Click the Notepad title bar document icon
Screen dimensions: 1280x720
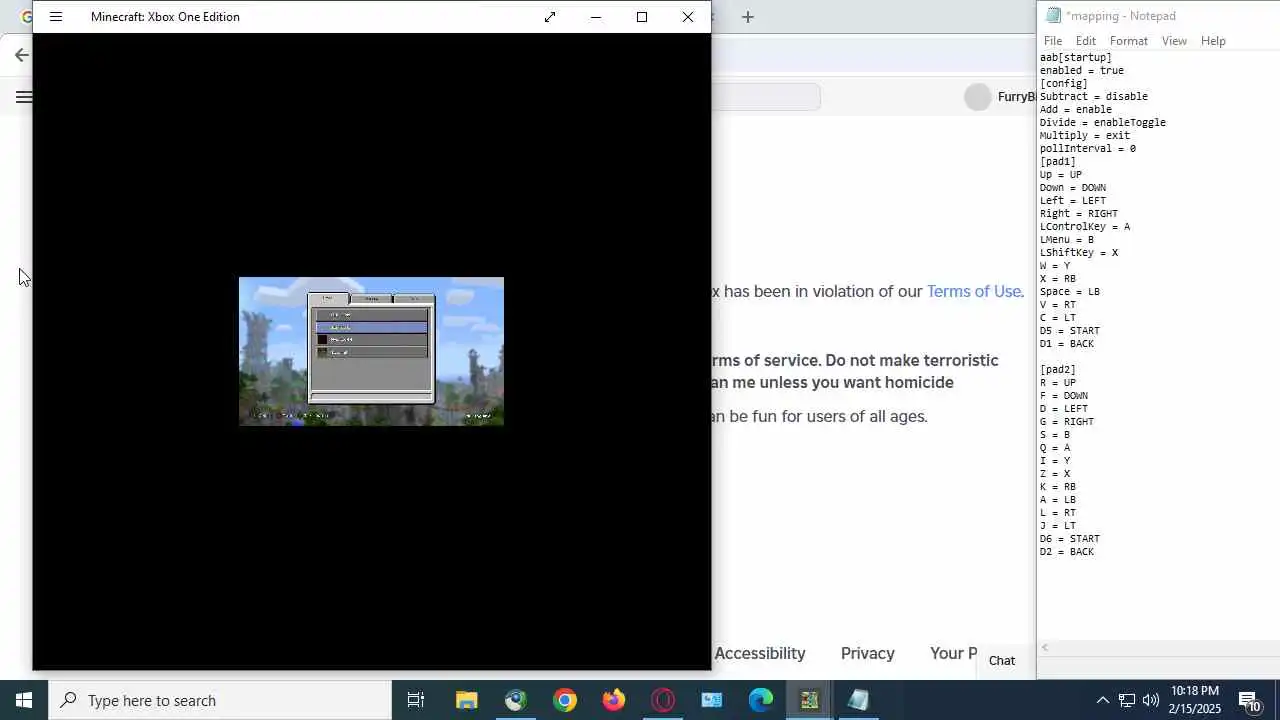pos(1053,16)
